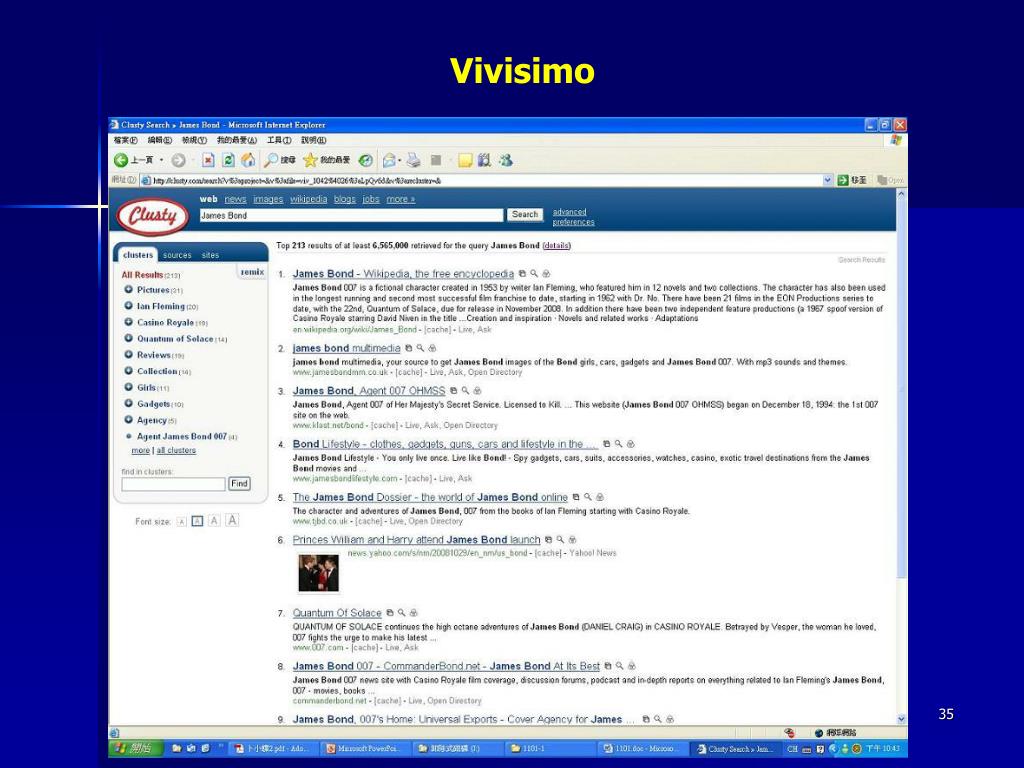Expand the Girls cluster

[129, 387]
